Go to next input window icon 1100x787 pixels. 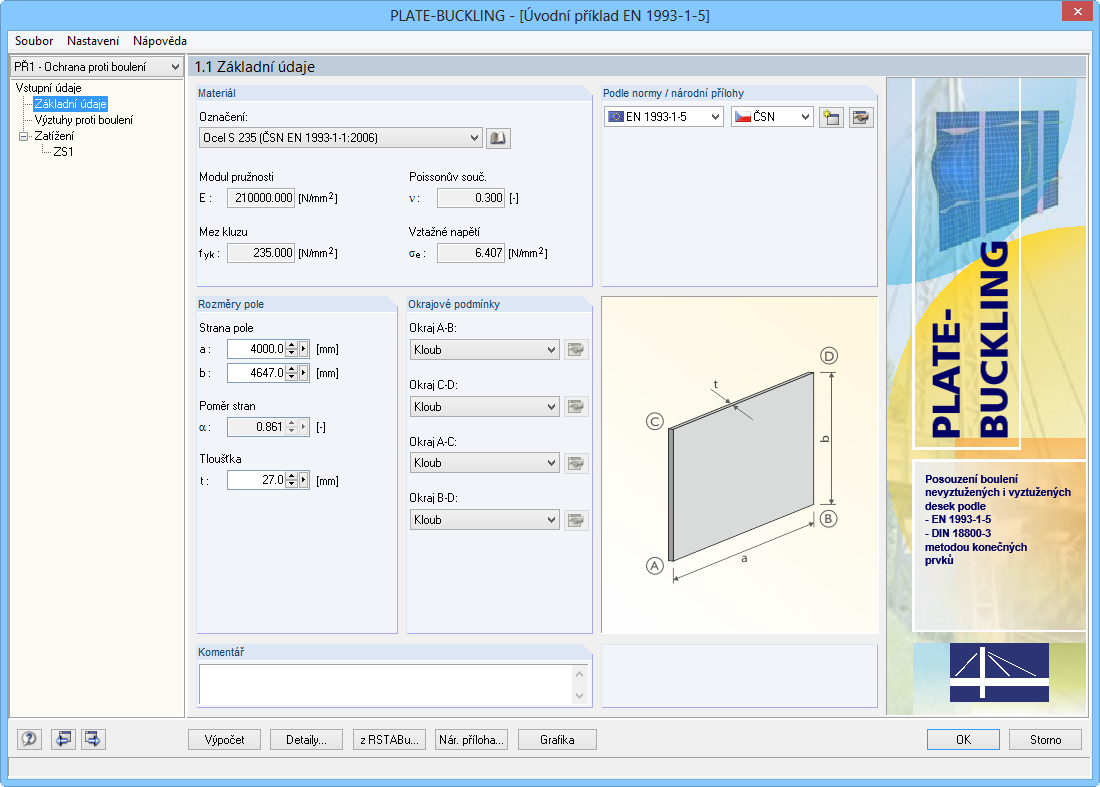click(93, 739)
